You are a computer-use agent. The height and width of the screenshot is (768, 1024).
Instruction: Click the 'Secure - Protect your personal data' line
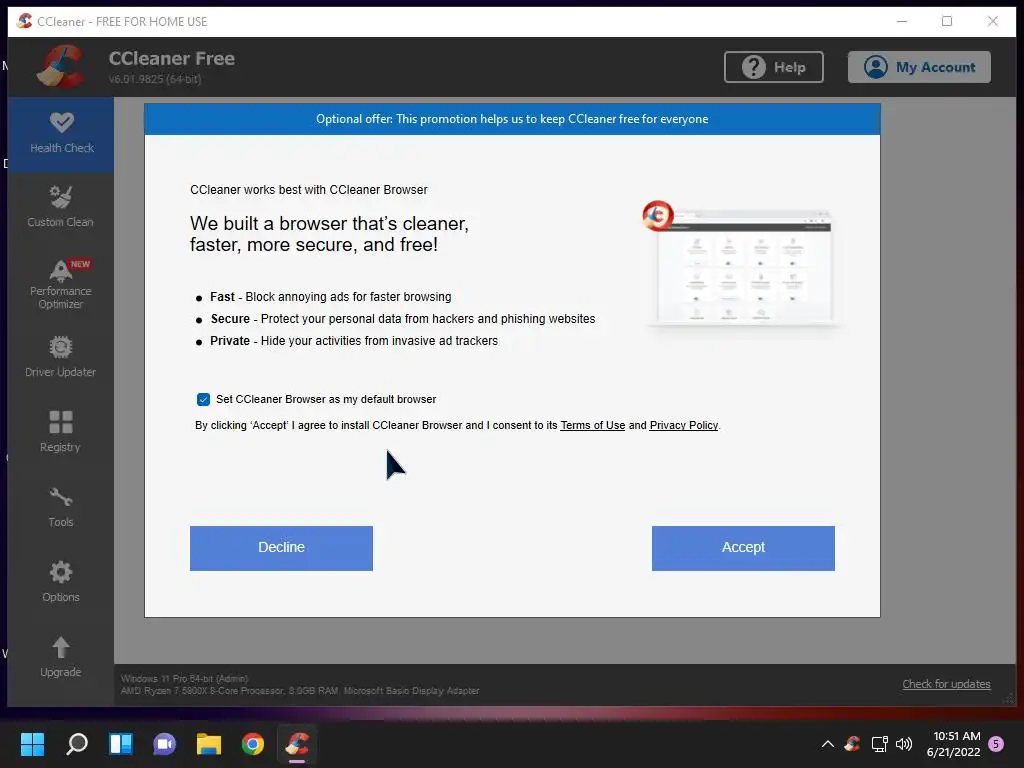coord(403,319)
